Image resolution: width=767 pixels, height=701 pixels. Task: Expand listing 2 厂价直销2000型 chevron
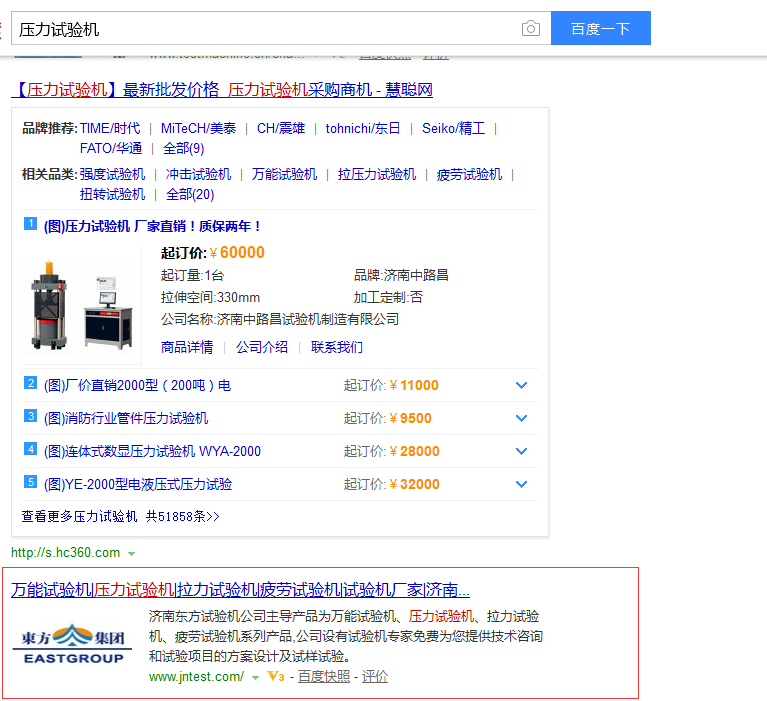(521, 385)
